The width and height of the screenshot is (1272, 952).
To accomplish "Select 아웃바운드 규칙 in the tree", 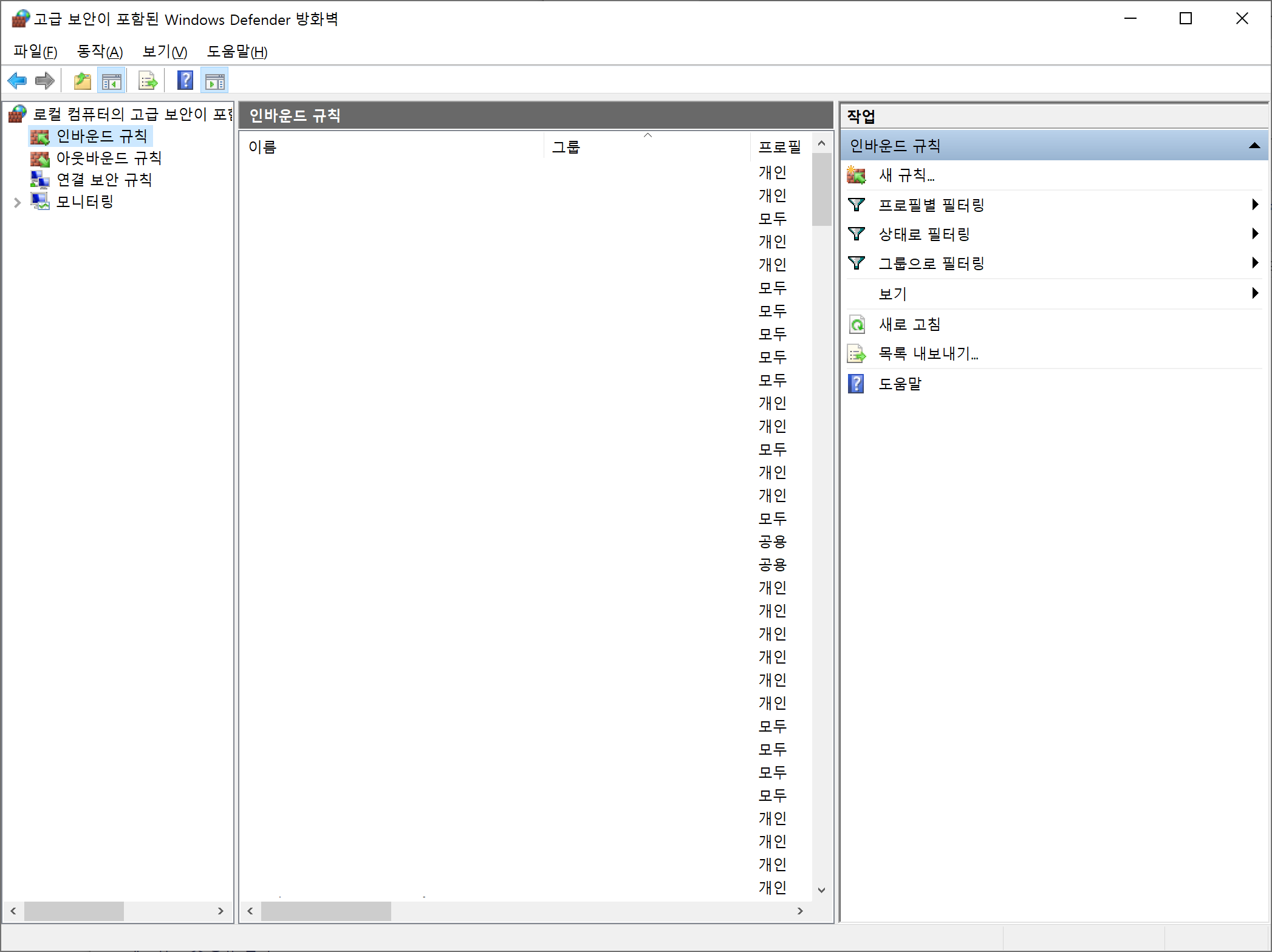I will (109, 158).
